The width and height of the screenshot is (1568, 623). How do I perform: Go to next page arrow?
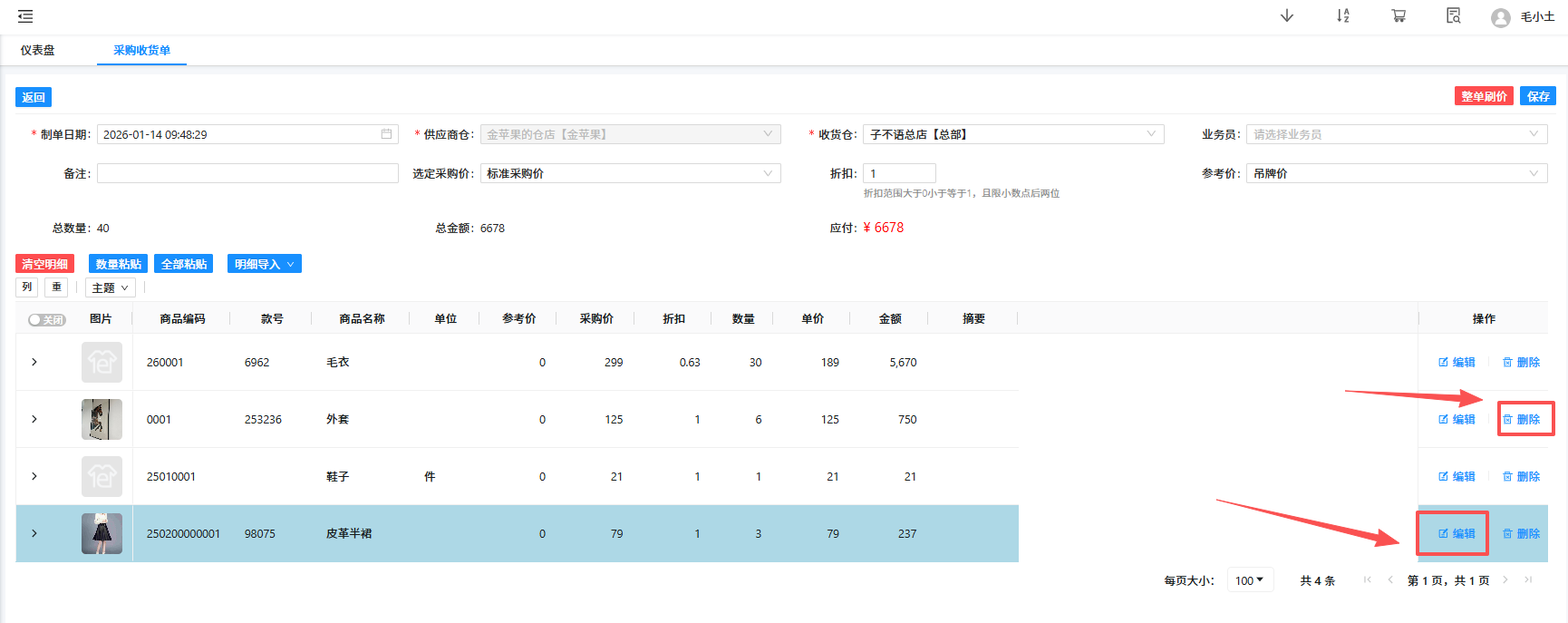tap(1505, 580)
